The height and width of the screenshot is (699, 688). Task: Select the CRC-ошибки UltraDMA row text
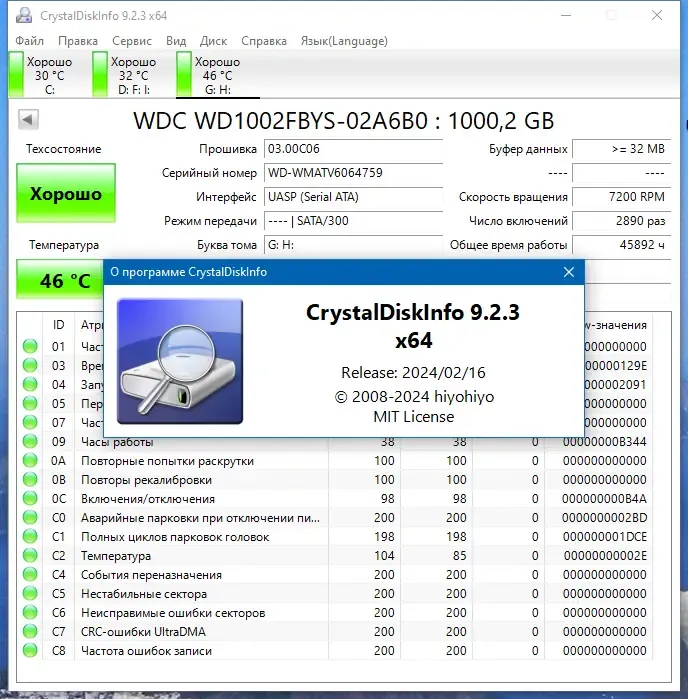(143, 632)
